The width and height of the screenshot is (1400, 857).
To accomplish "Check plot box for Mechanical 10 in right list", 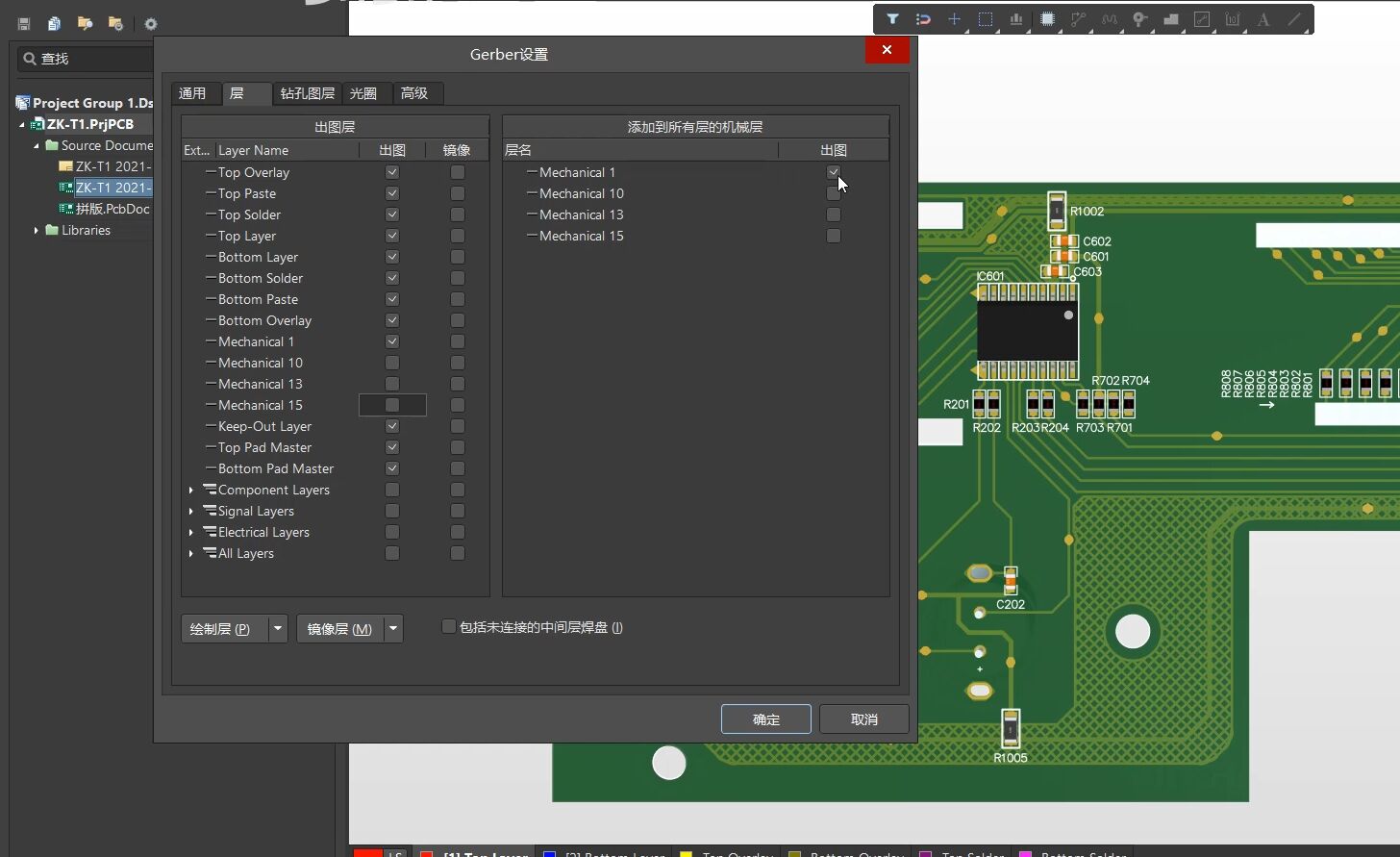I will 834,193.
